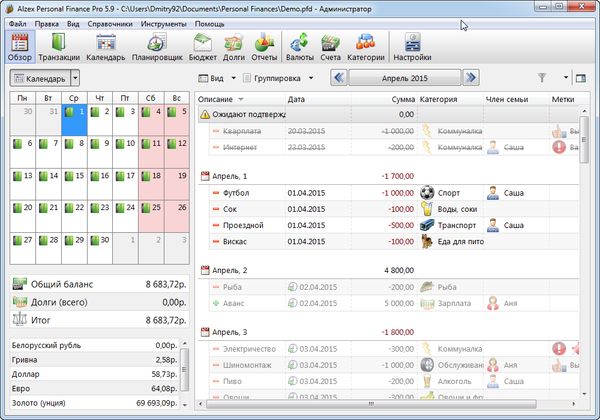Open Отчеты reports

coord(264,47)
